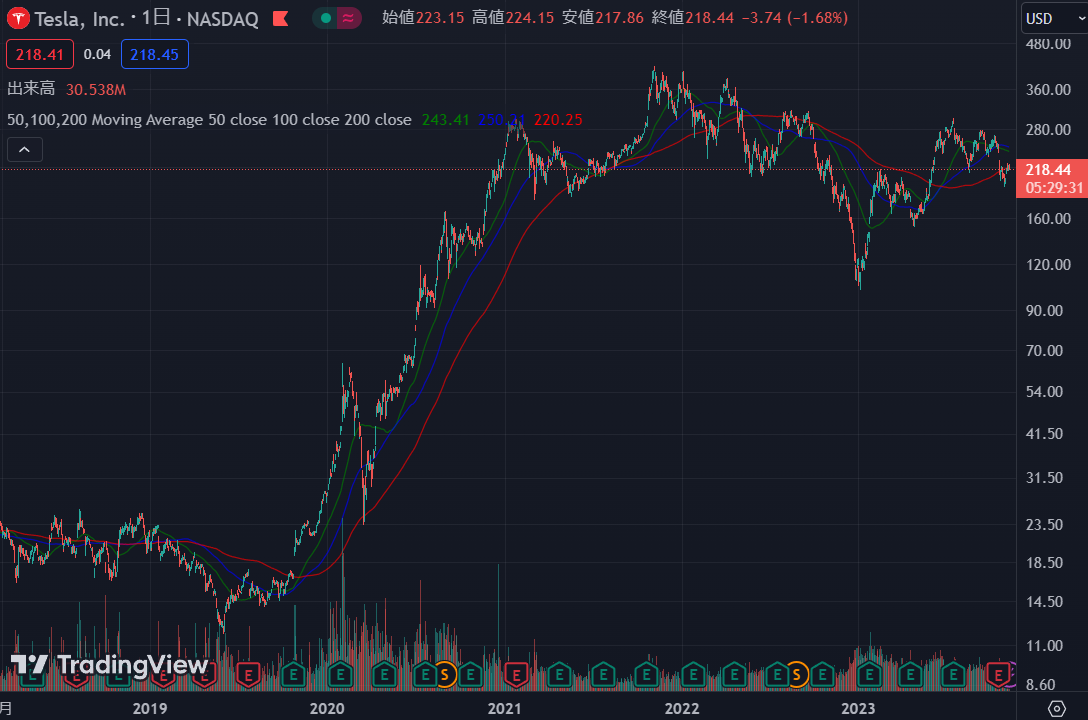
Task: Click the 120.00 price axis label
Action: point(1048,264)
